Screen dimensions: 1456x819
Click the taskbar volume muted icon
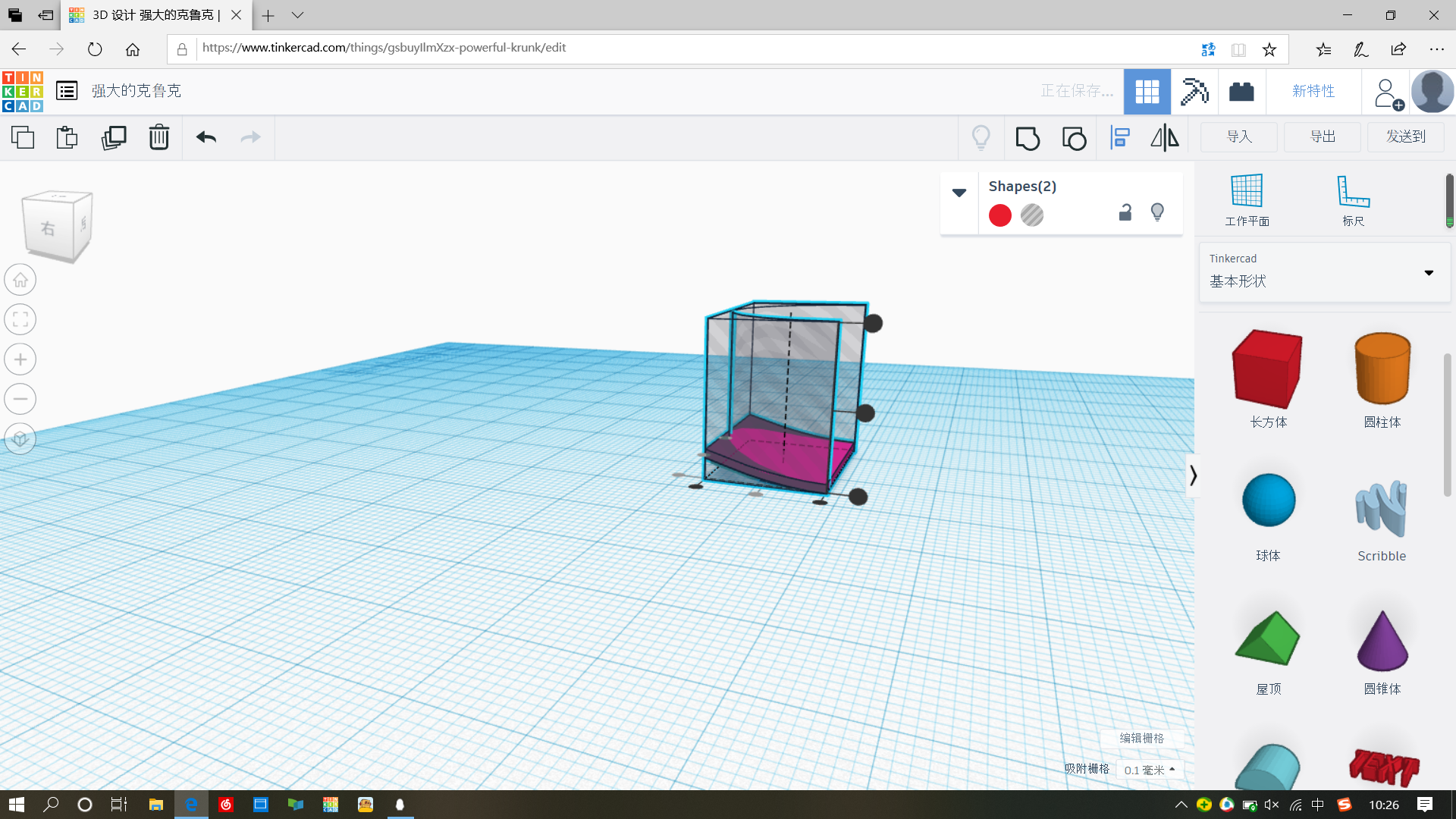click(1272, 805)
